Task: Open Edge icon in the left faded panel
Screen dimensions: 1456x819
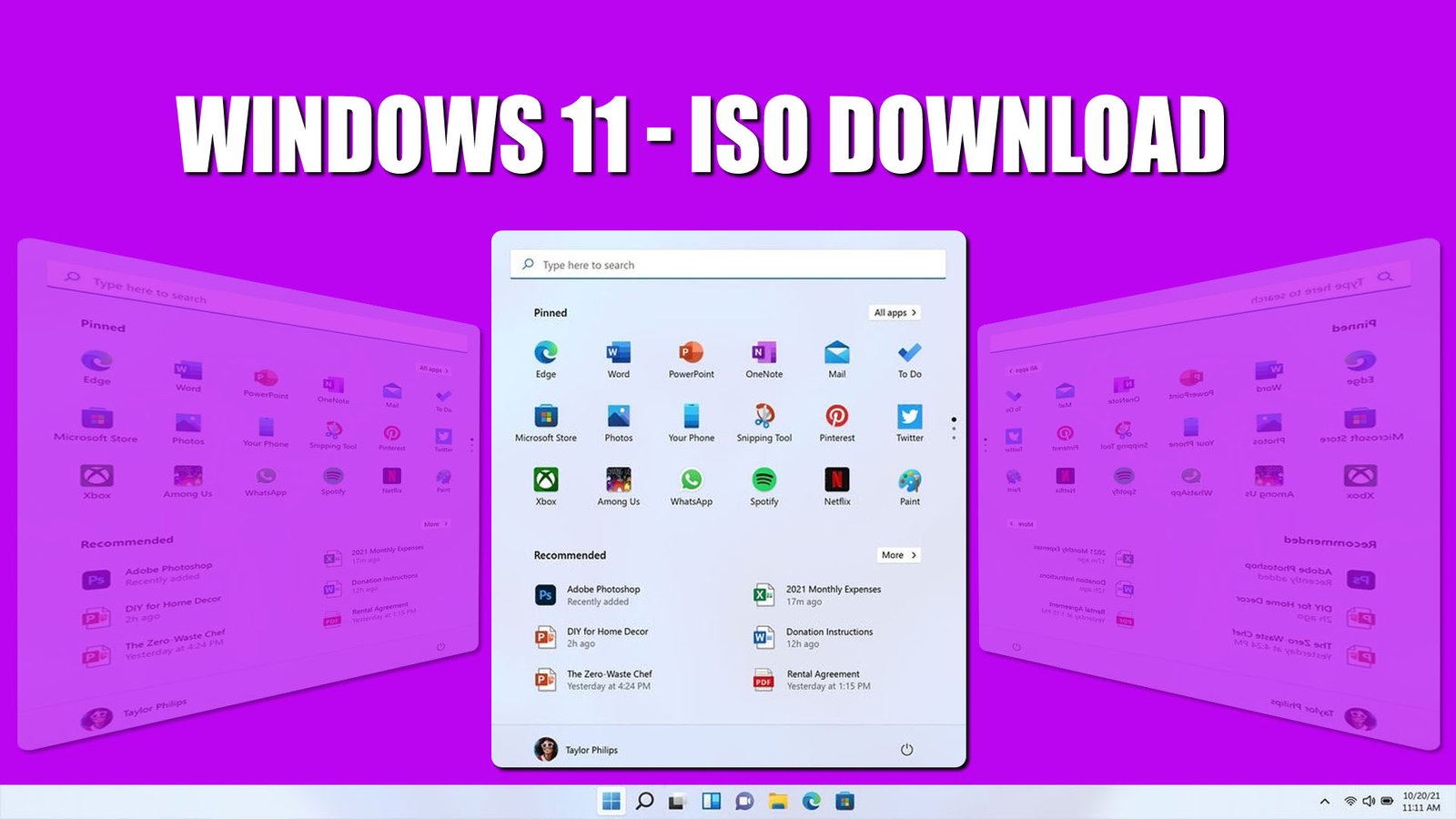Action: click(96, 368)
